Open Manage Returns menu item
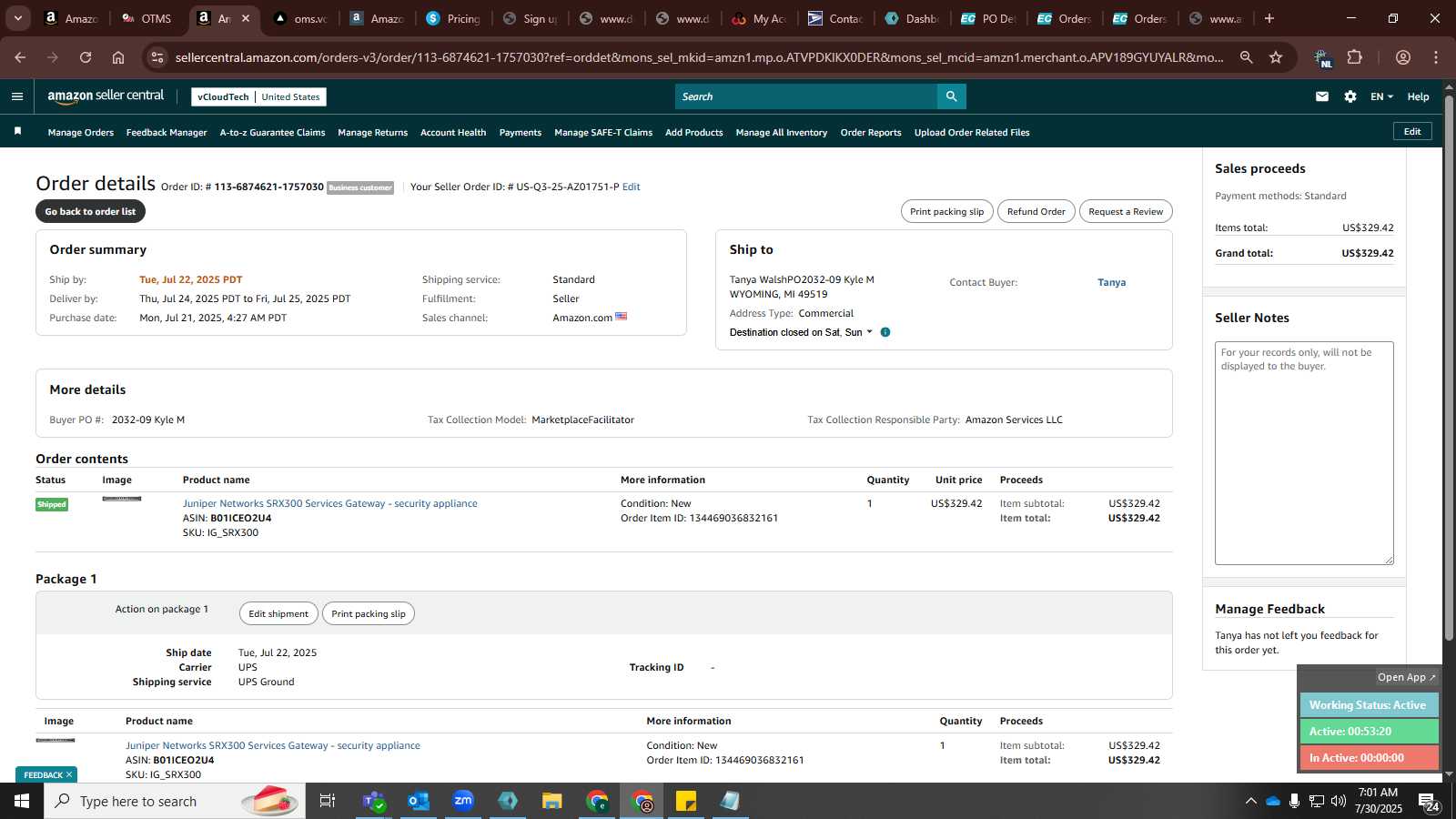 pos(372,133)
